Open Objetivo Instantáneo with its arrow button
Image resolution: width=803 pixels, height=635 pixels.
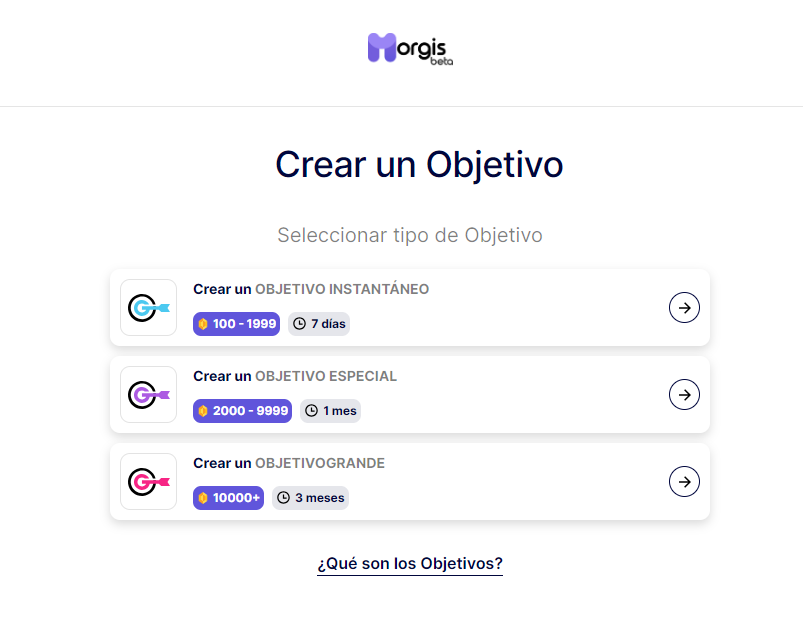tap(684, 308)
